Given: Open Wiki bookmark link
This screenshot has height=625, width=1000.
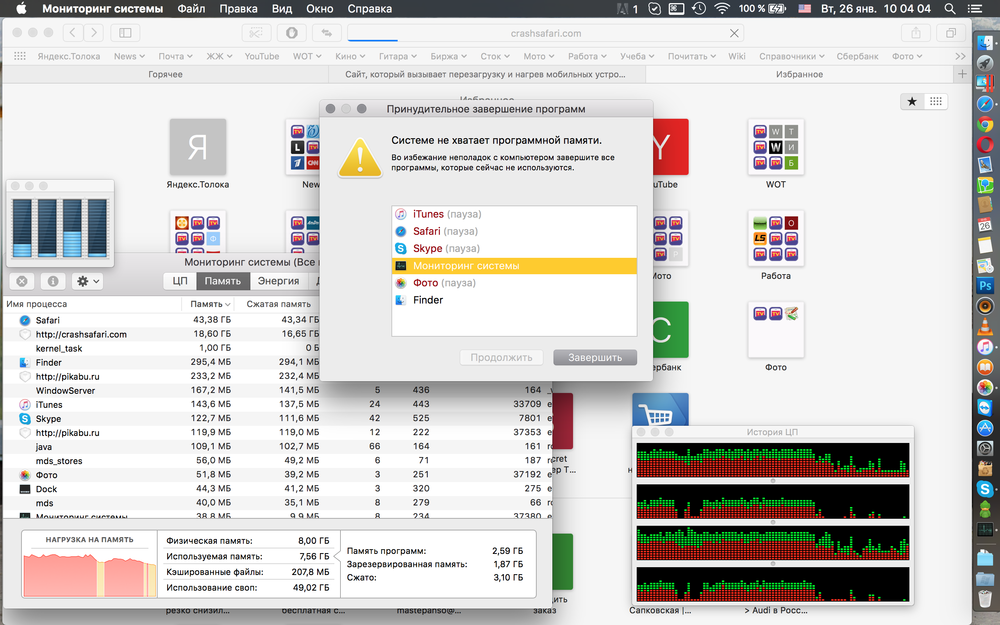Looking at the screenshot, I should point(737,56).
